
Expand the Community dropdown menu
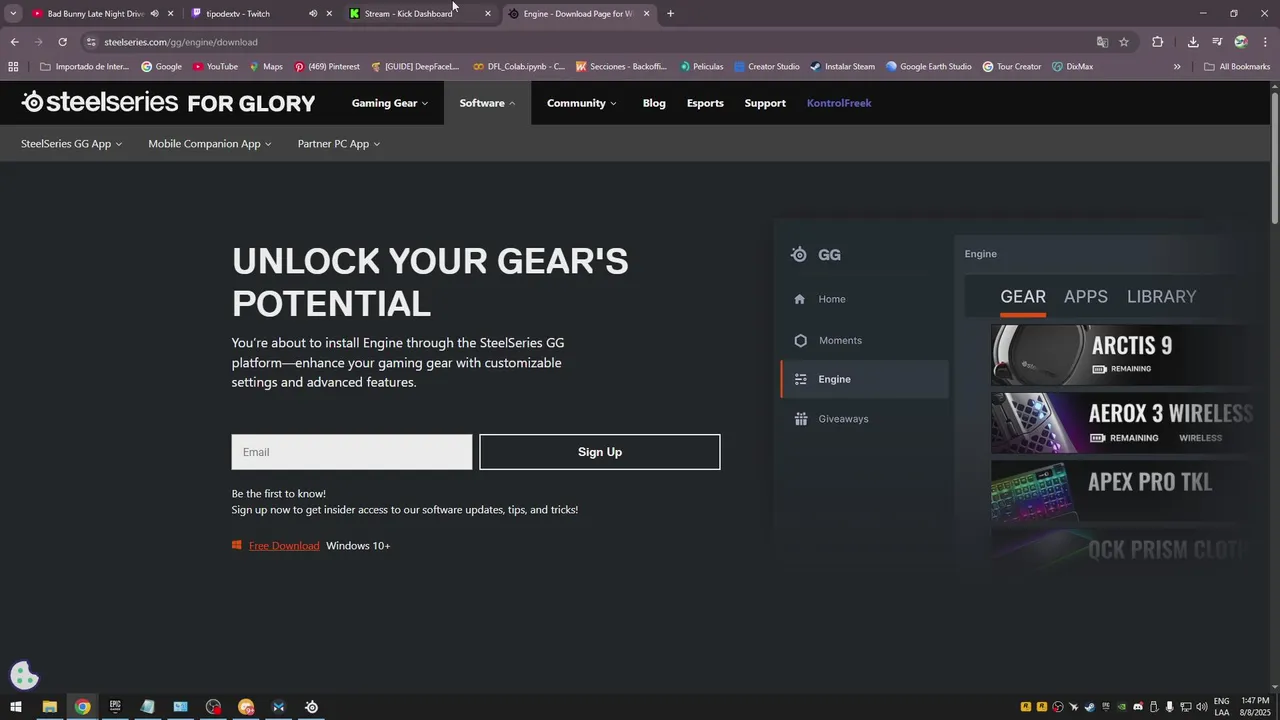point(581,103)
